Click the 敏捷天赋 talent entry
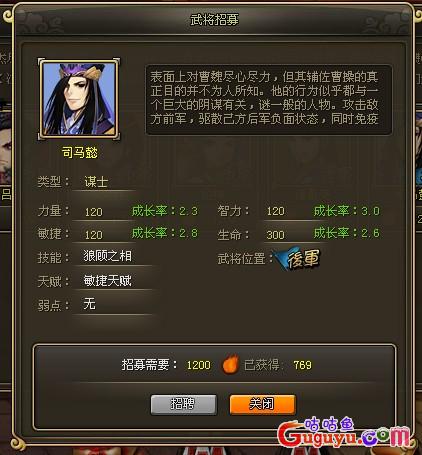 (107, 281)
